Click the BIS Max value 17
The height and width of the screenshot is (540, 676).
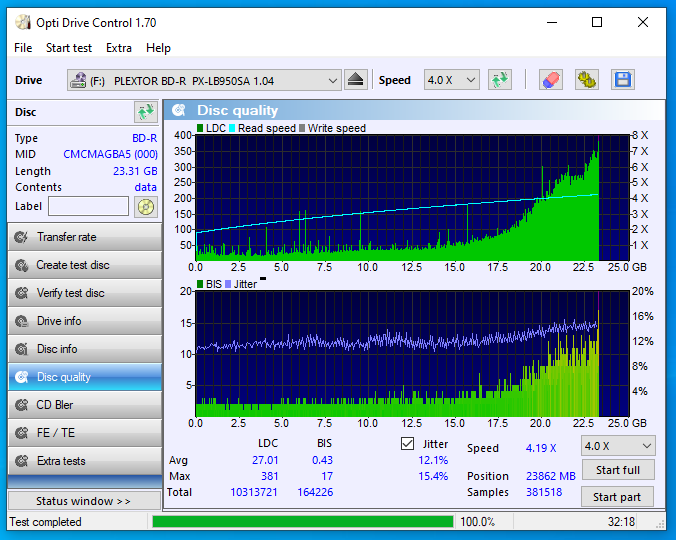click(x=327, y=476)
